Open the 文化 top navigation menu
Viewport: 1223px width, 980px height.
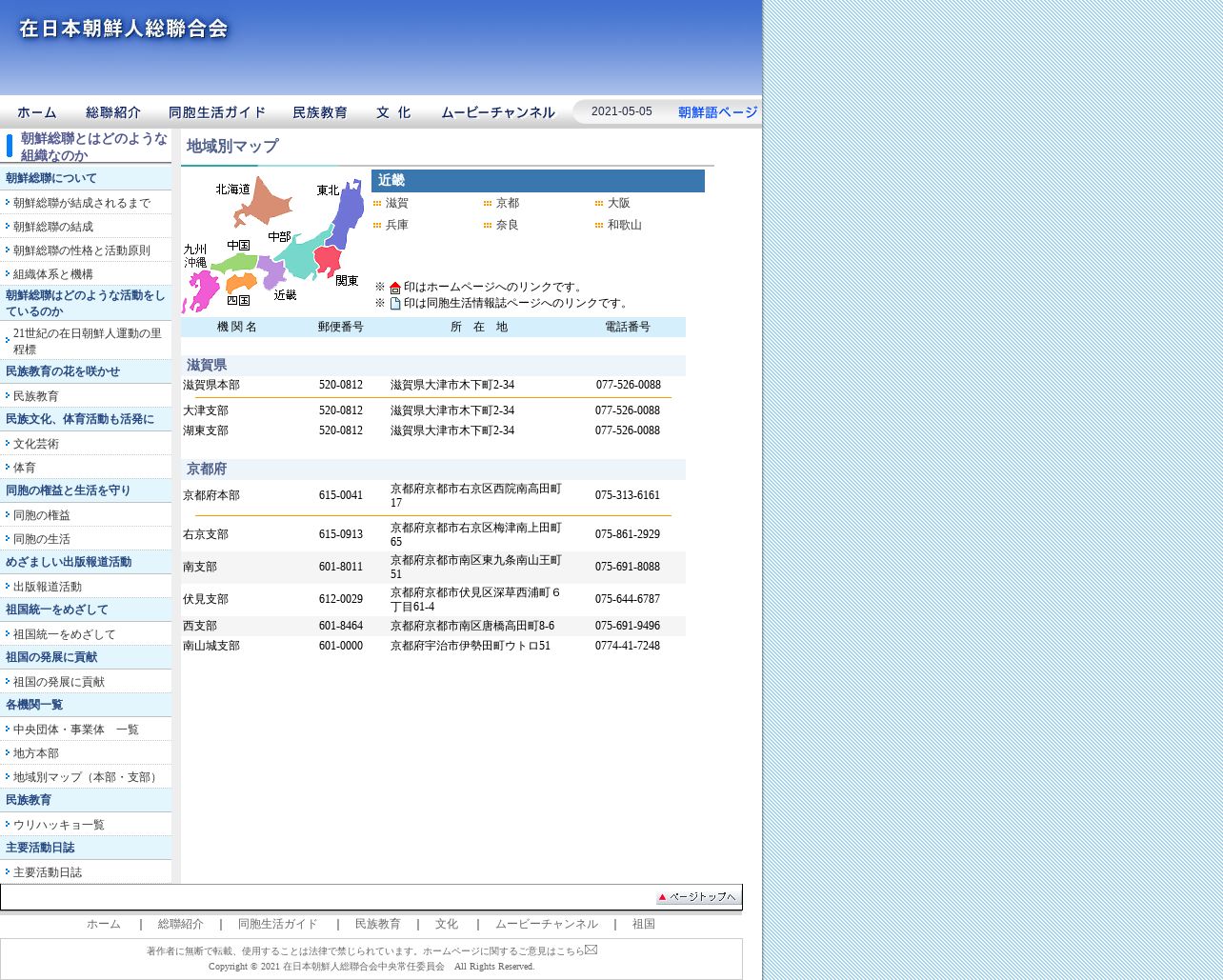point(393,112)
